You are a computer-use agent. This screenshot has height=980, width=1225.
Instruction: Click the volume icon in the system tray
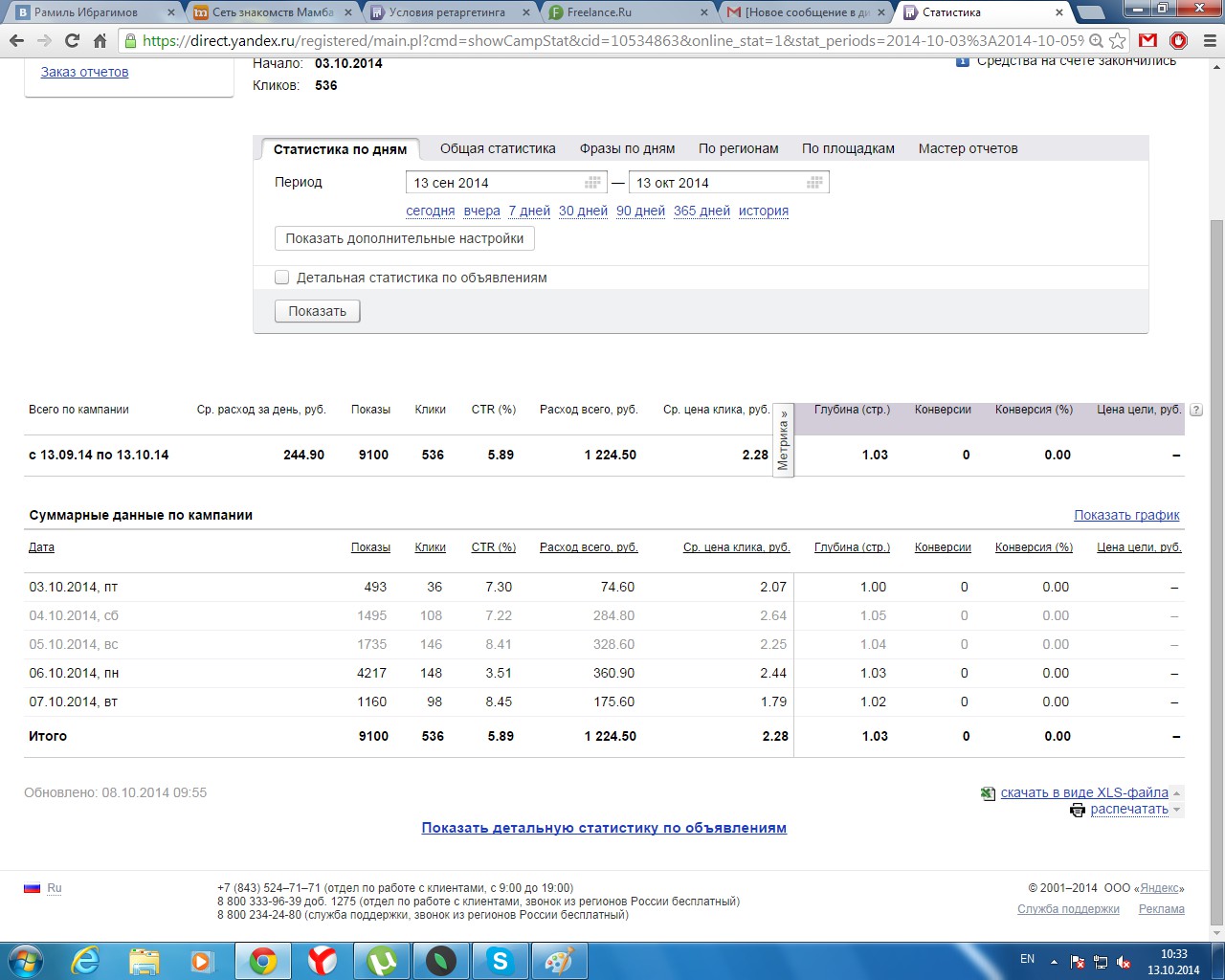(x=1125, y=962)
